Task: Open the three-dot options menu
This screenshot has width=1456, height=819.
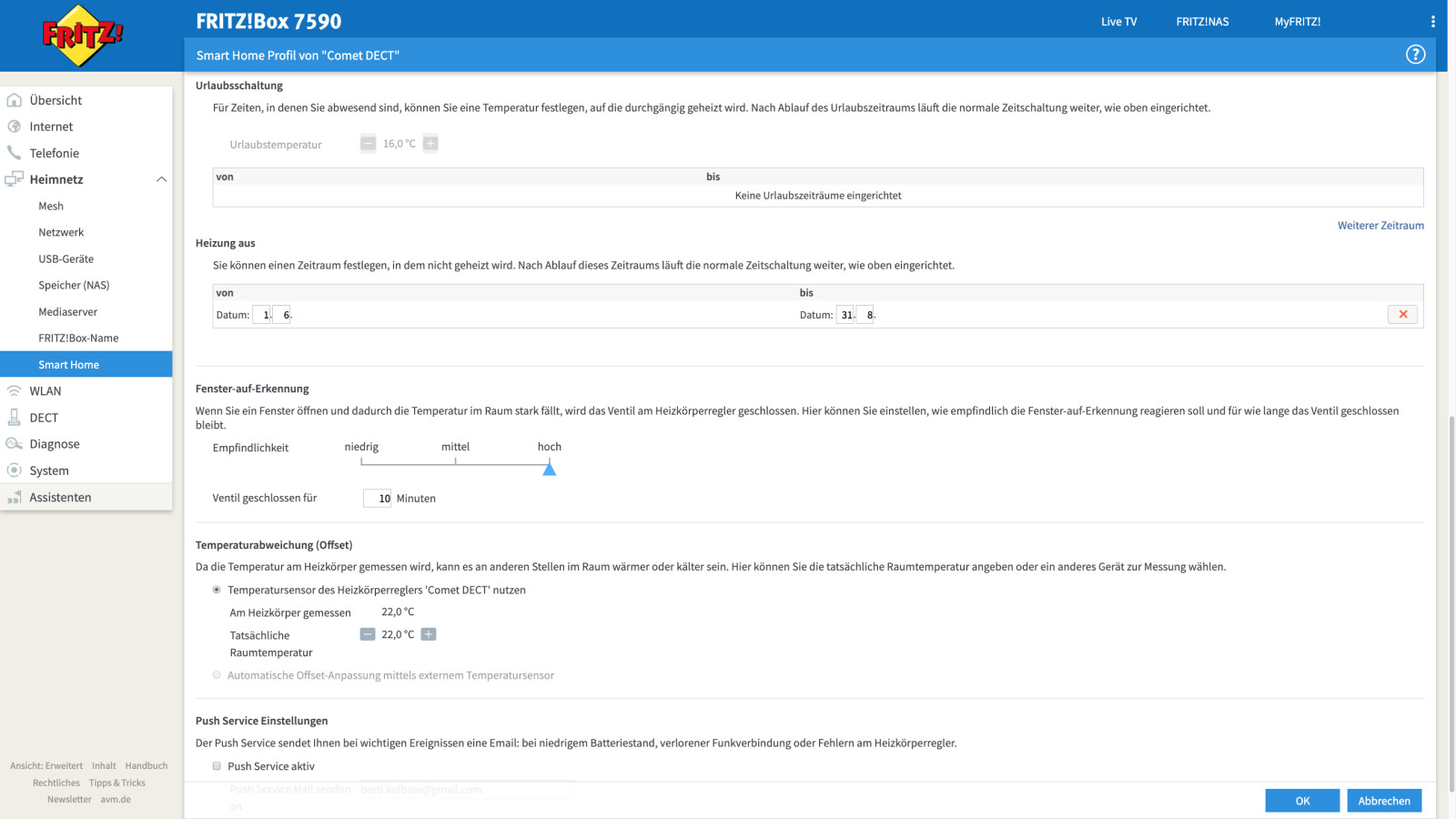Action: [x=1432, y=22]
